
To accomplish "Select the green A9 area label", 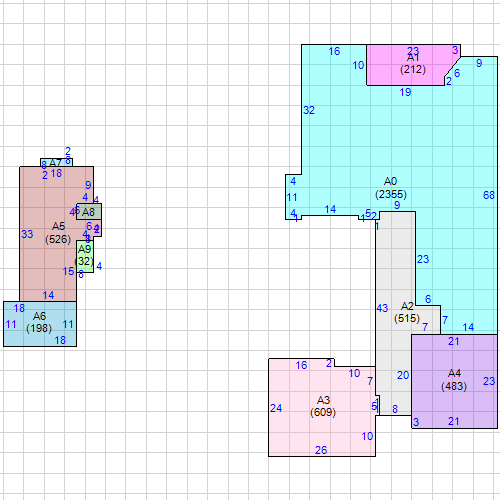I will point(84,255).
